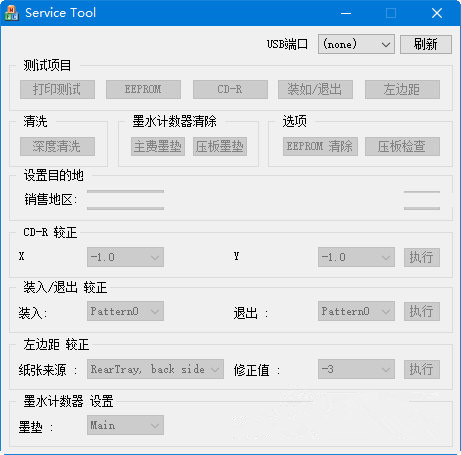Minimize the Service Tool window
461x455 pixels.
pos(346,13)
